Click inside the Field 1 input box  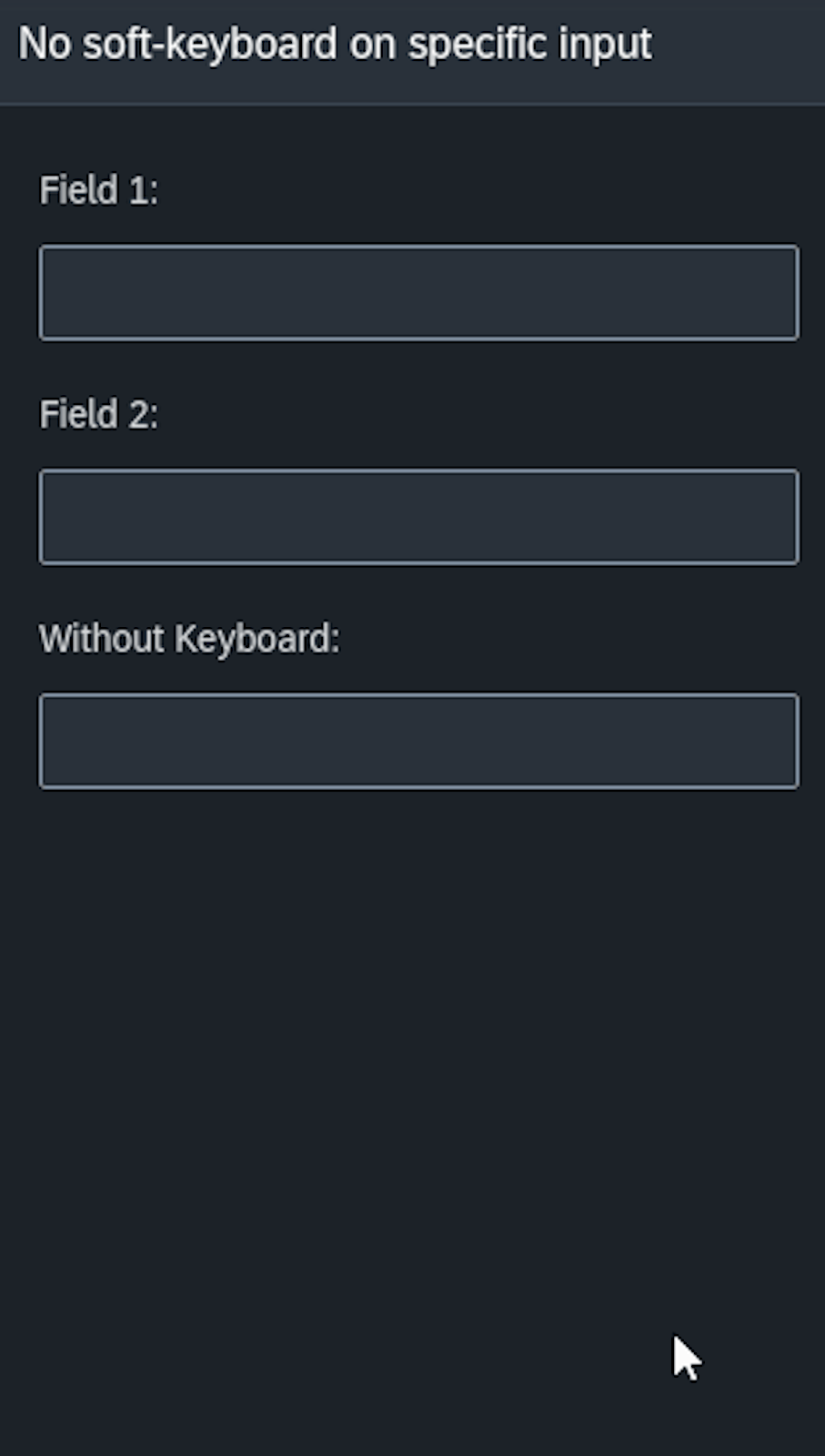pyautogui.click(x=418, y=292)
